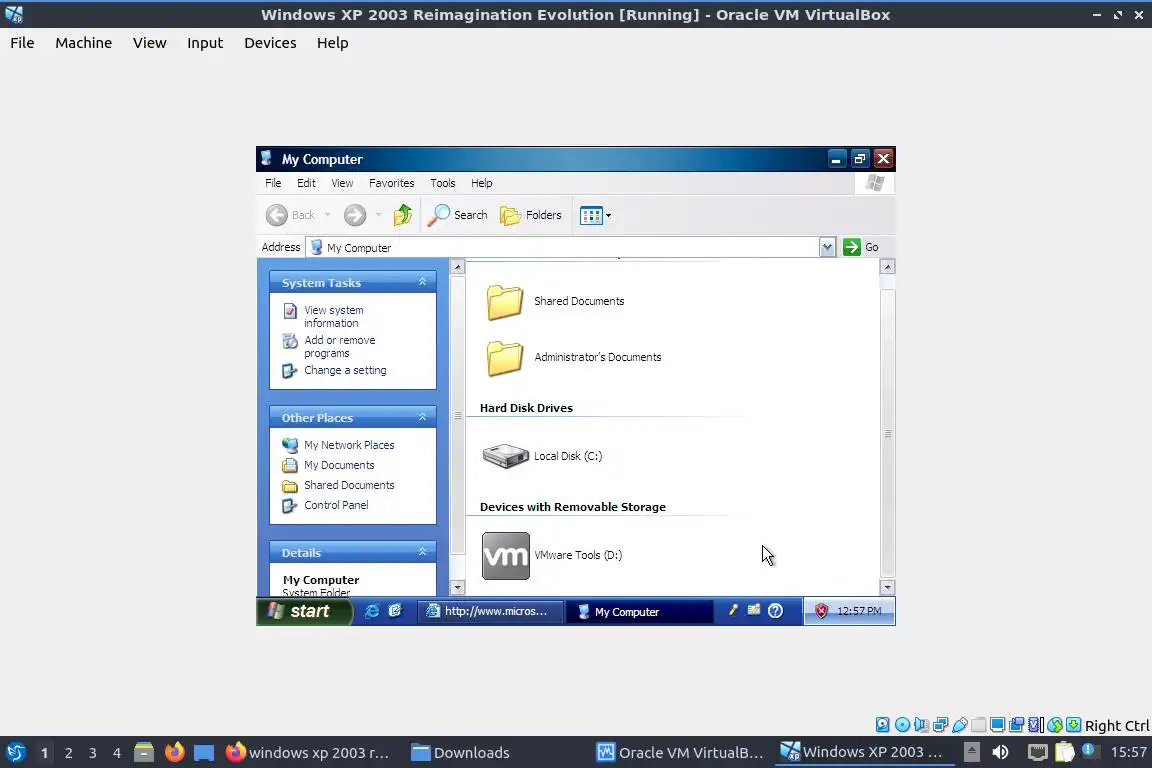Screen dimensions: 1152x768
Task: Open the Search pane
Action: [457, 215]
